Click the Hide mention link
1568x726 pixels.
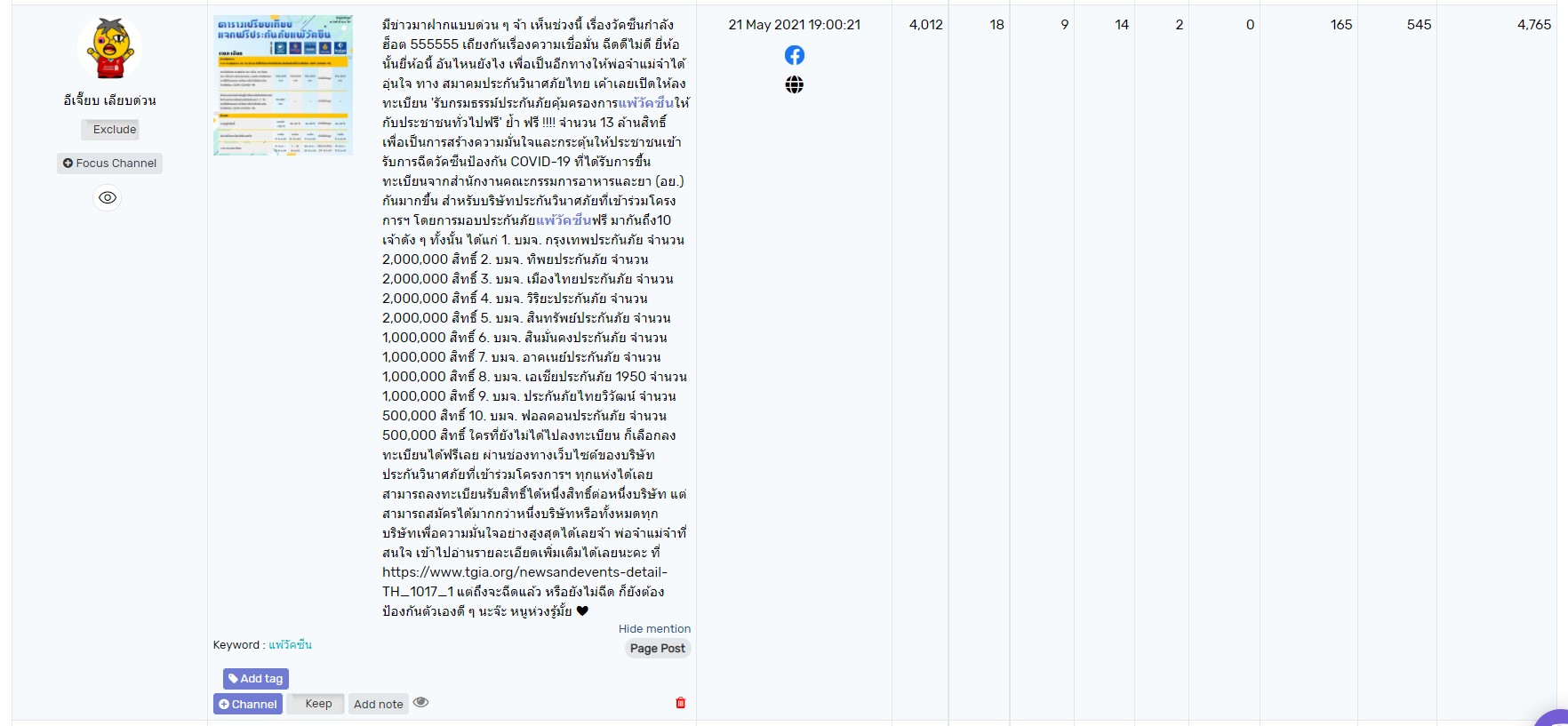click(x=654, y=628)
